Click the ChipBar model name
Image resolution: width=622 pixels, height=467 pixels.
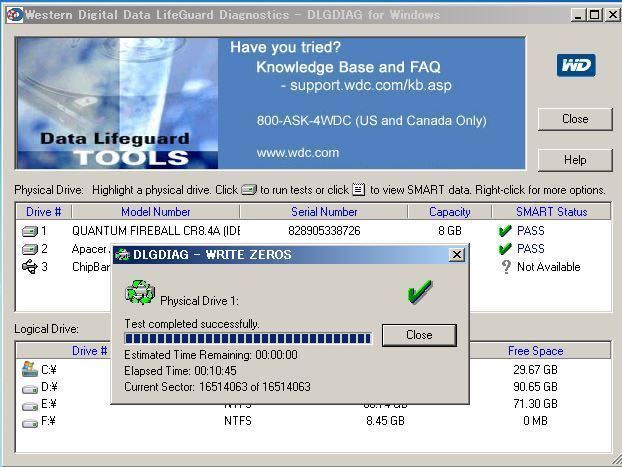[x=91, y=267]
